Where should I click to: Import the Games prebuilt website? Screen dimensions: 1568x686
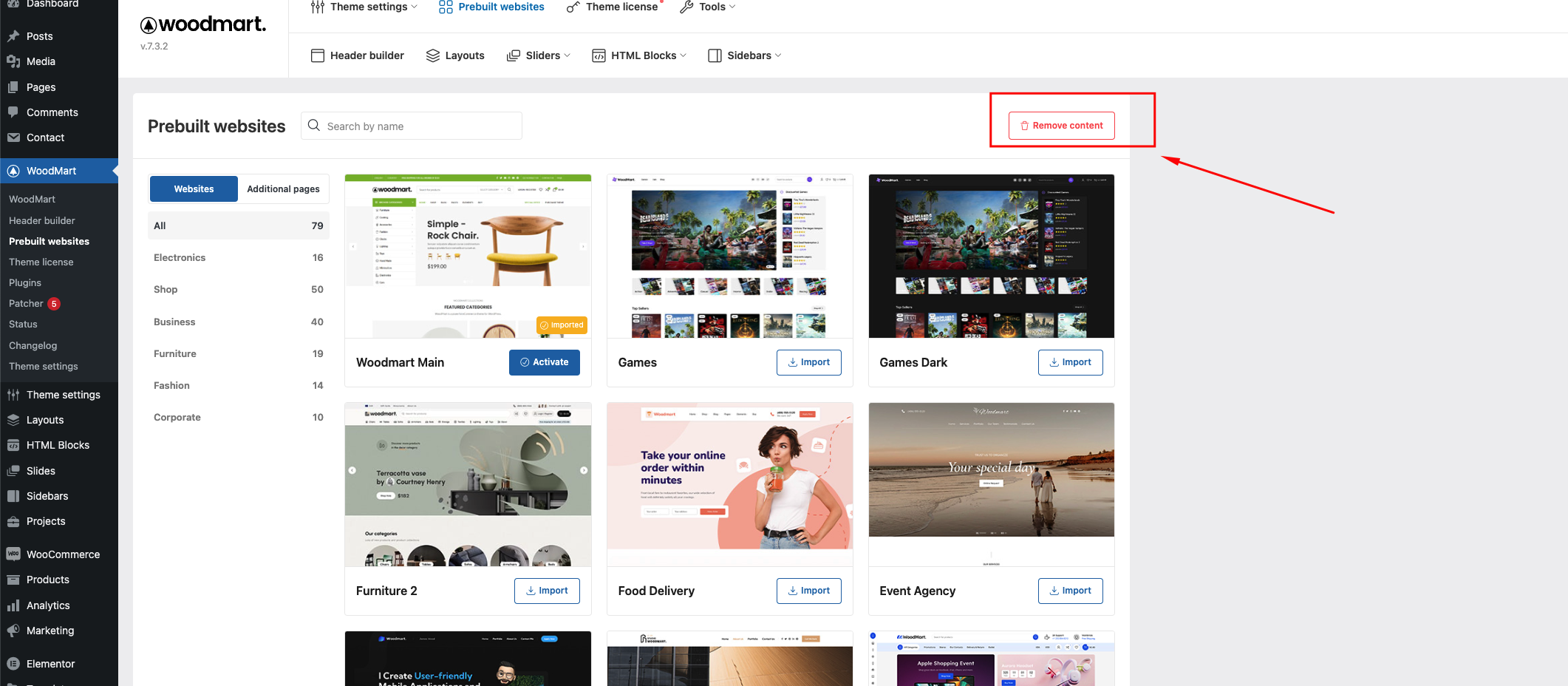click(808, 362)
